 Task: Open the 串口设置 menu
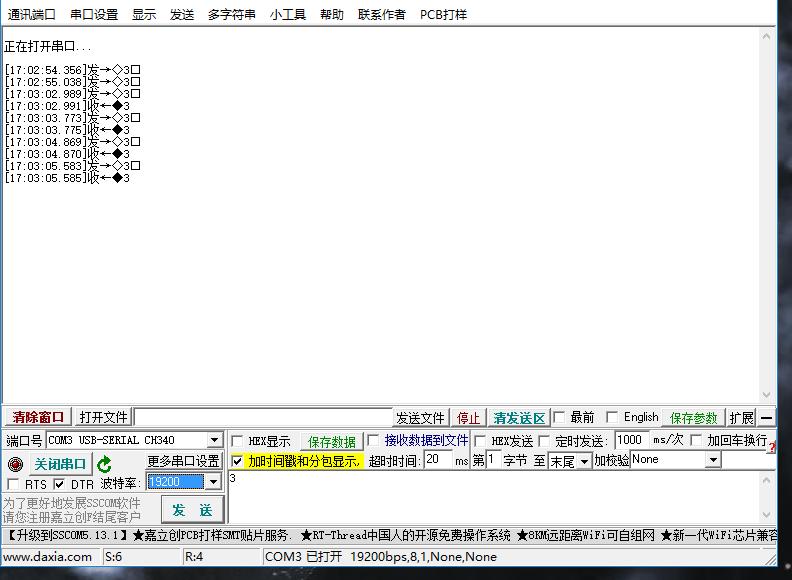tap(94, 14)
